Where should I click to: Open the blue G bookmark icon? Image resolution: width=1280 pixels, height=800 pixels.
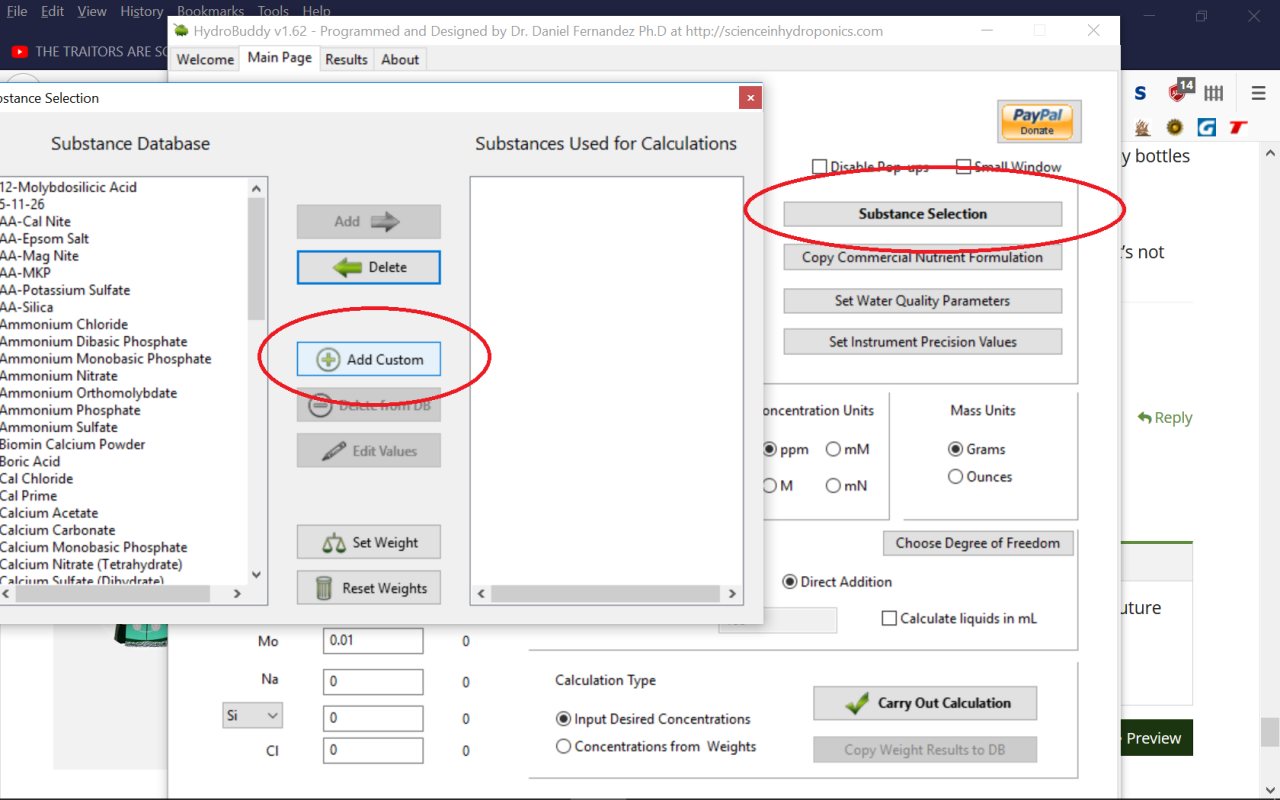(x=1207, y=127)
